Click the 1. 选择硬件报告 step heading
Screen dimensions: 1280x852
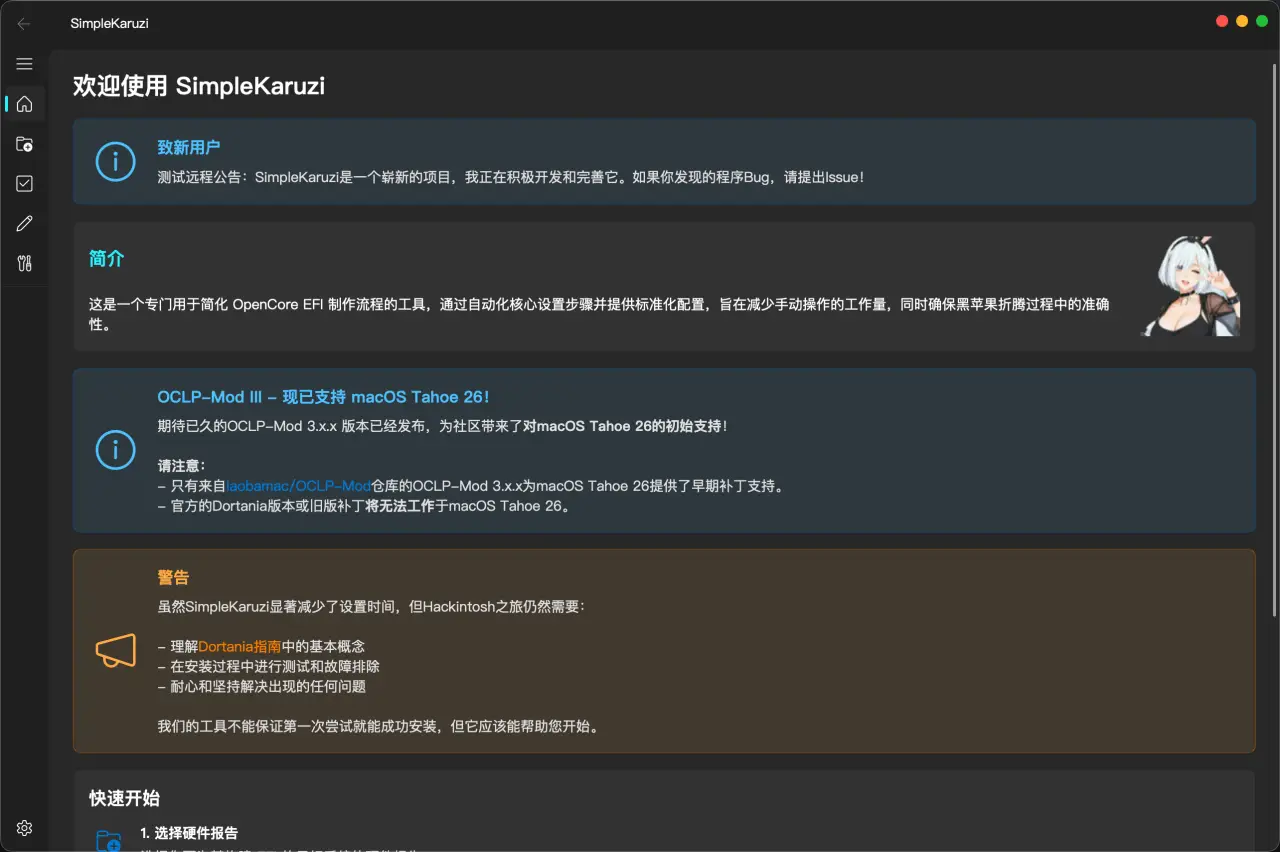[189, 833]
